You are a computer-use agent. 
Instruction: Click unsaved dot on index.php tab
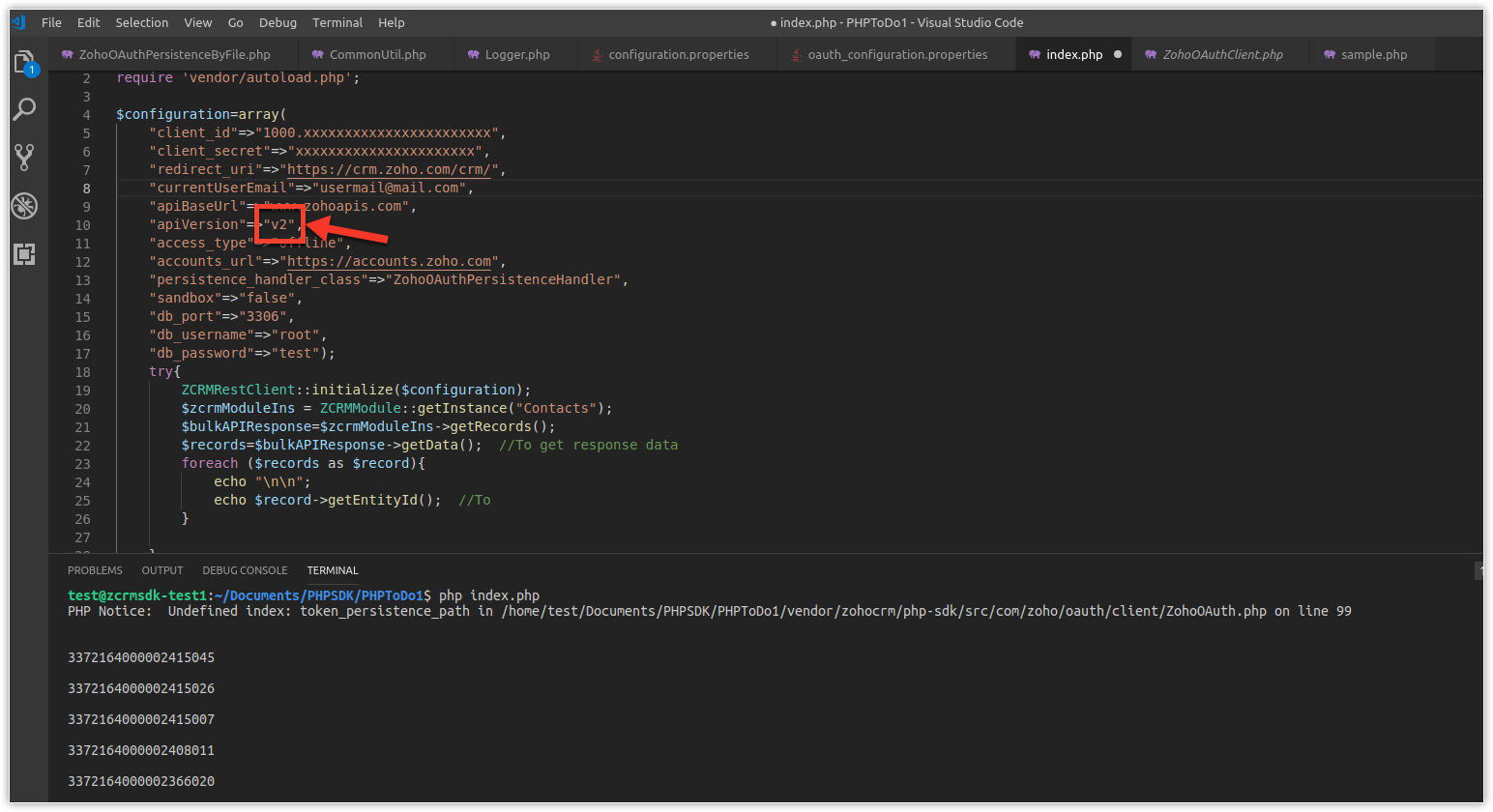click(1118, 54)
